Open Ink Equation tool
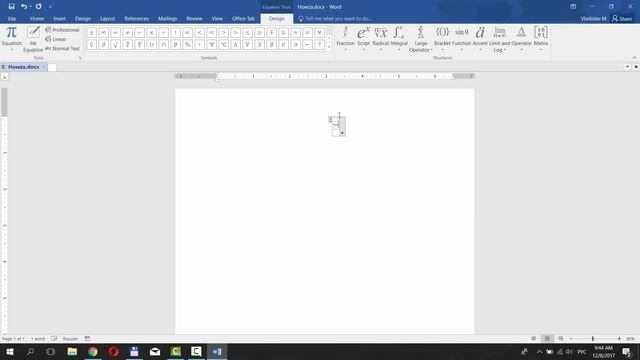The image size is (640, 360). (33, 39)
